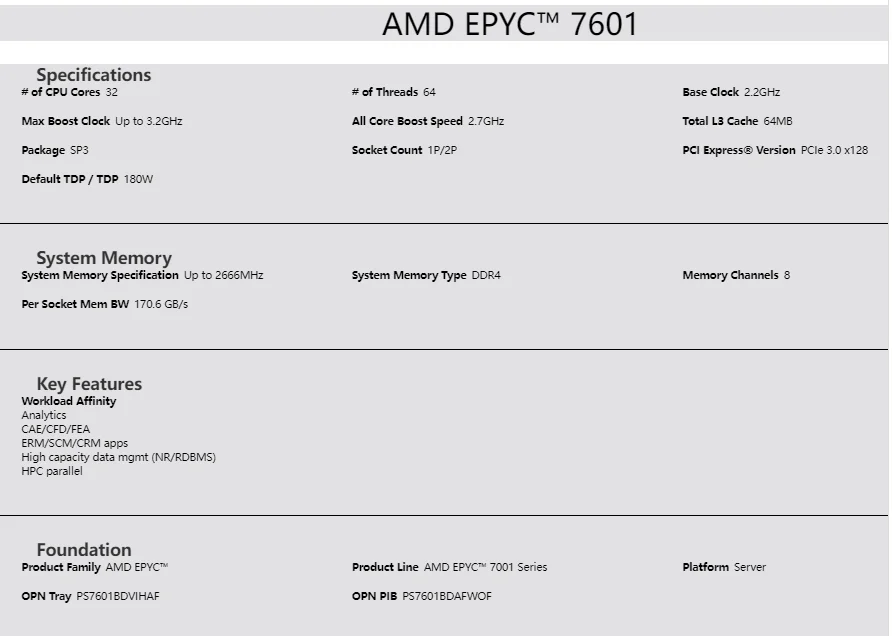Select the Memory Channels label
This screenshot has width=892, height=636.
[730, 275]
